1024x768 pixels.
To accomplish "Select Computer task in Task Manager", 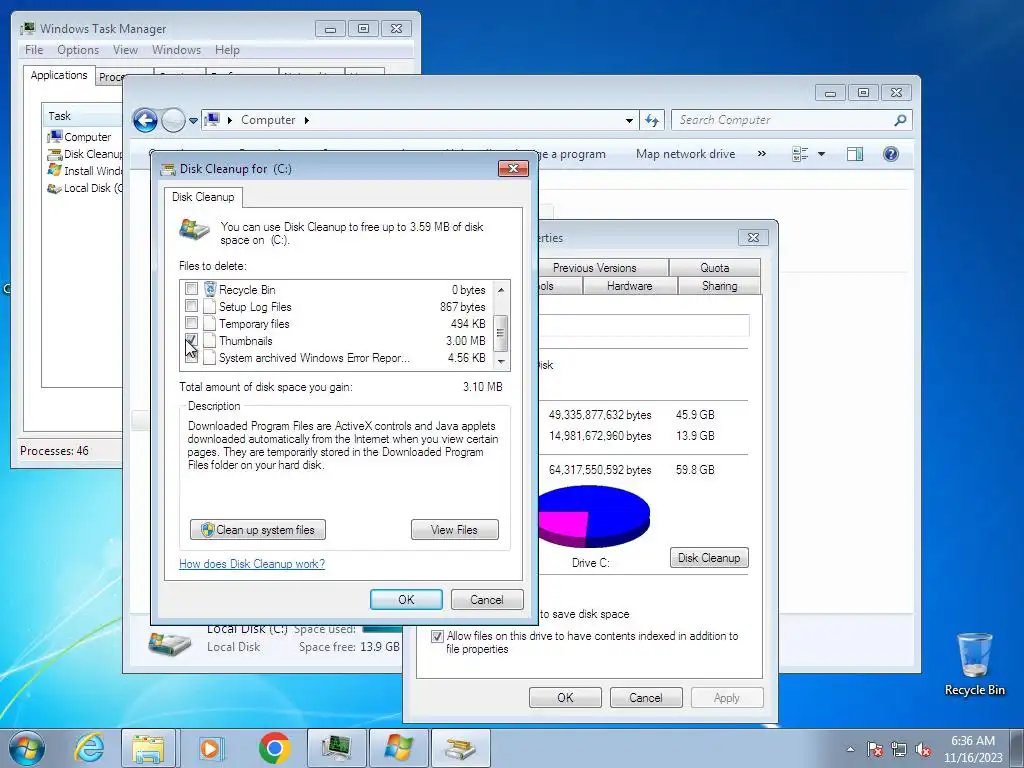I will point(79,137).
